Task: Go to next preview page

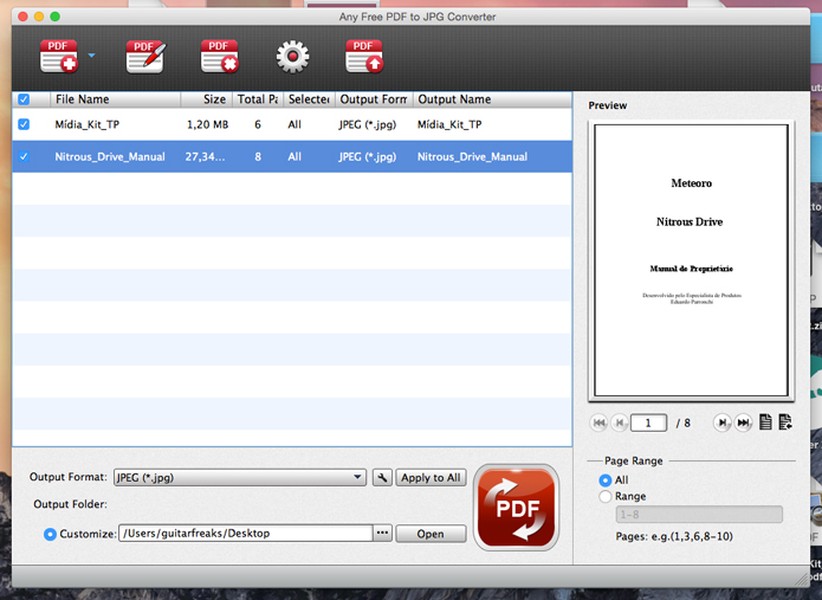Action: pos(722,422)
